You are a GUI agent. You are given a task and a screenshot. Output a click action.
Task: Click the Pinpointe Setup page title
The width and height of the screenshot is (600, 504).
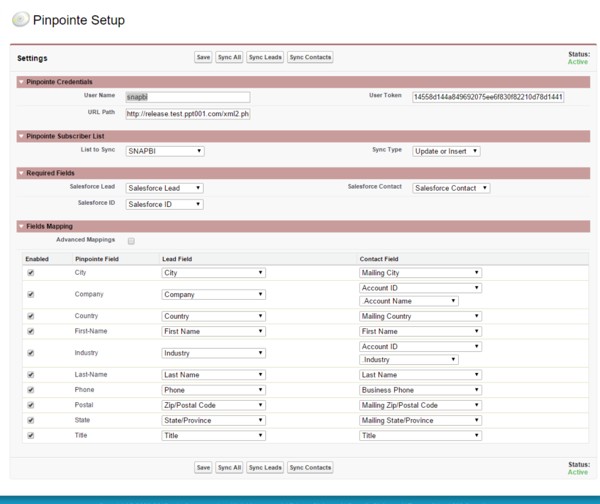(79, 20)
